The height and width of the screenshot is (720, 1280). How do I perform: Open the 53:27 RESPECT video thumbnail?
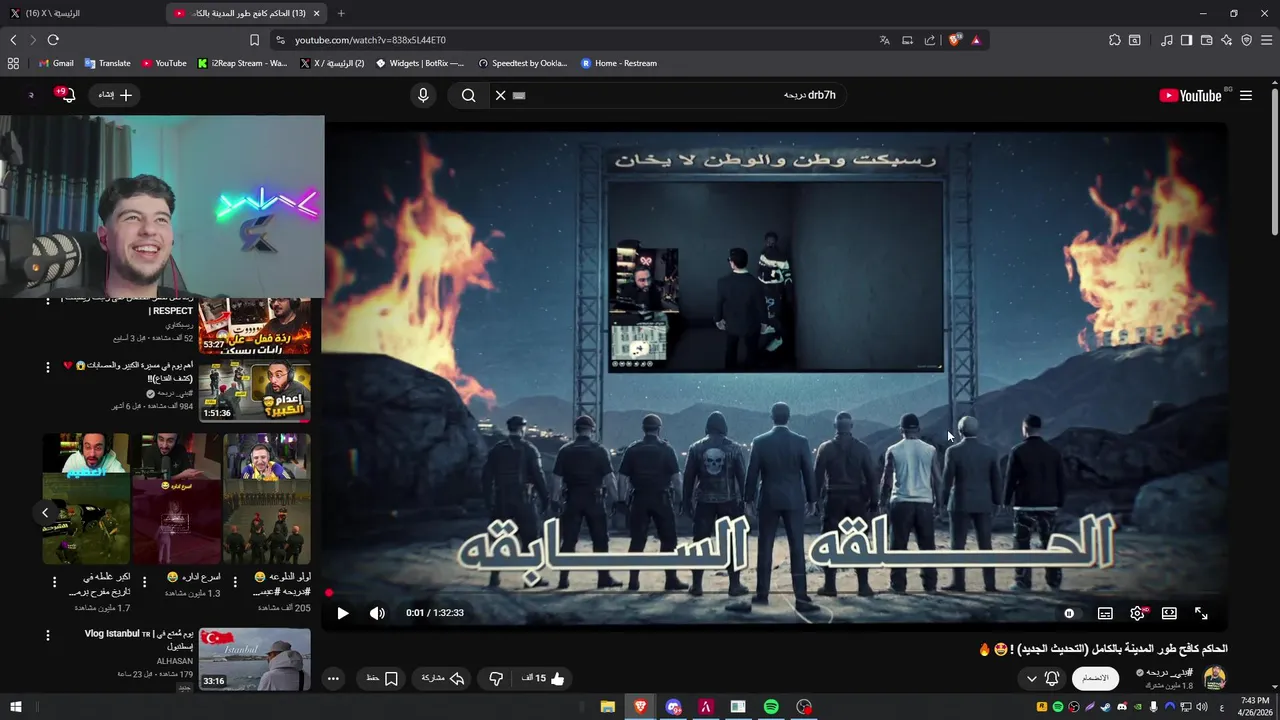254,326
